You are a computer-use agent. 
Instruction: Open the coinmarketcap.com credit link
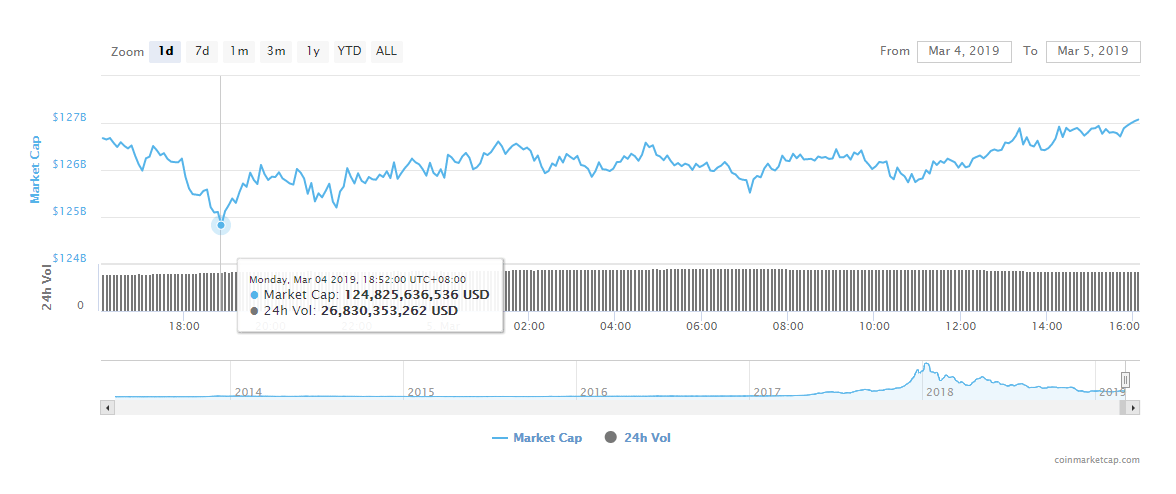click(1097, 460)
